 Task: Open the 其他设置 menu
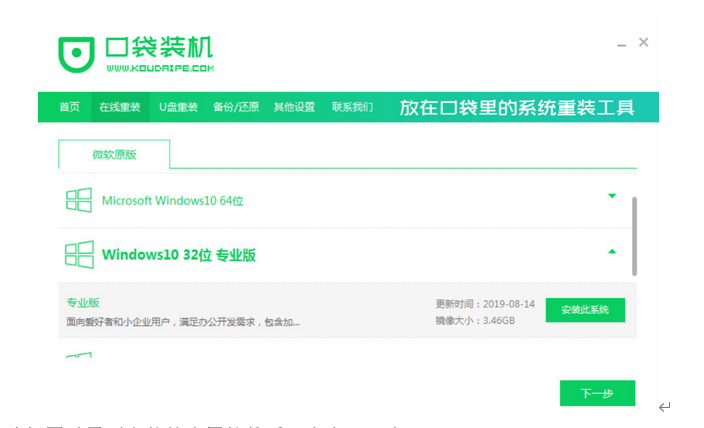click(x=294, y=107)
